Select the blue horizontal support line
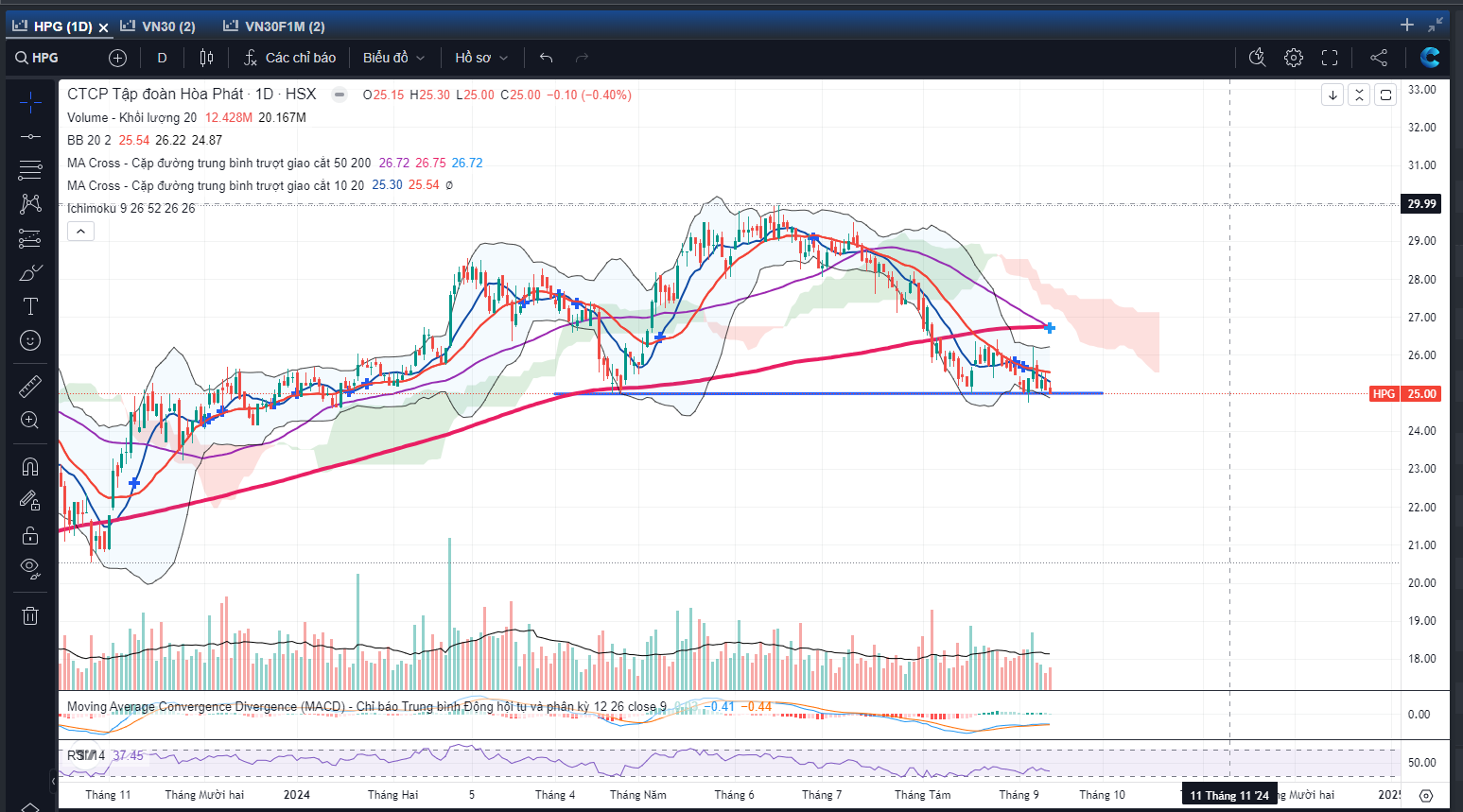This screenshot has height=812, width=1463. click(827, 393)
